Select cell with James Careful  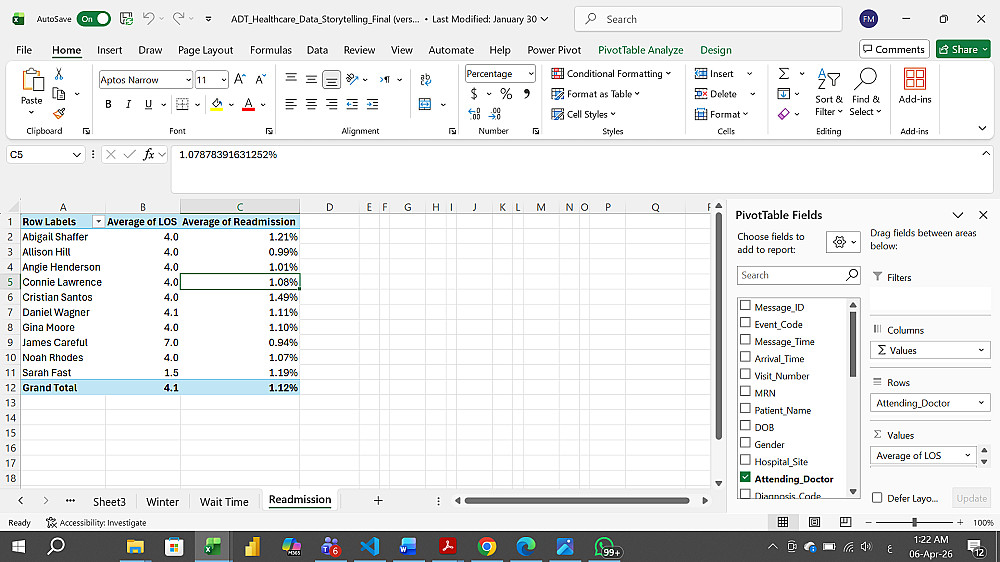pos(62,343)
